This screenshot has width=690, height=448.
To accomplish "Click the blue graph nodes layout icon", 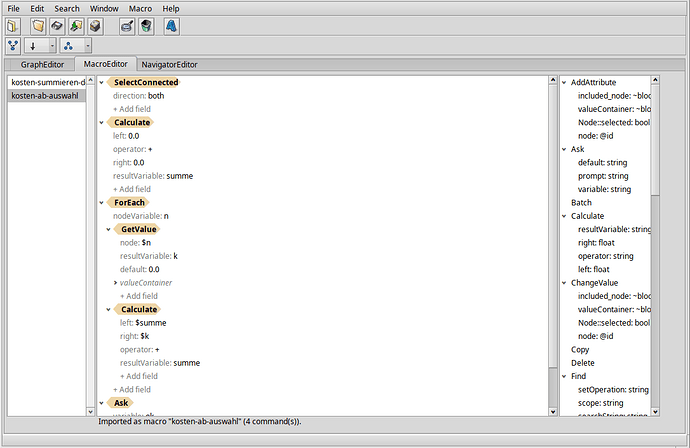I will (13, 46).
